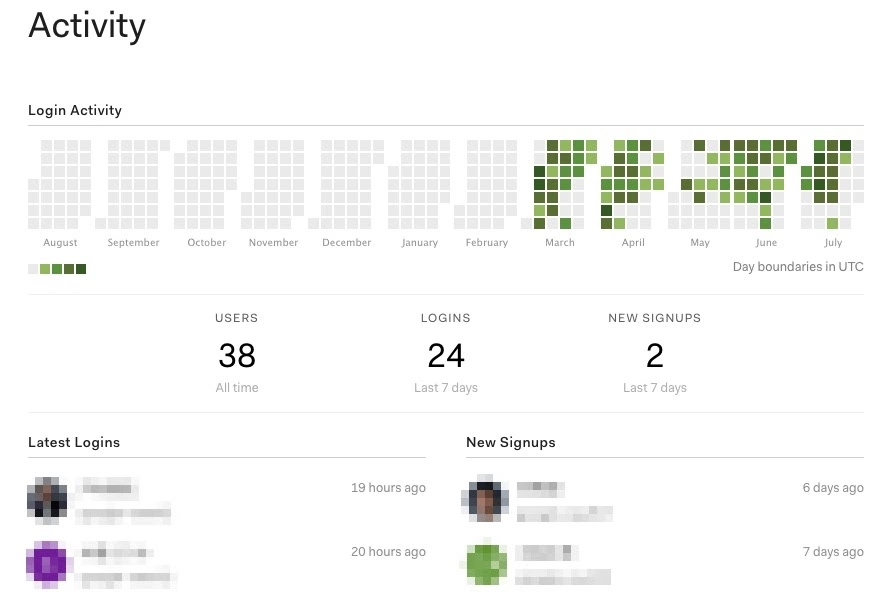
Task: Select the December month label
Action: (x=346, y=242)
